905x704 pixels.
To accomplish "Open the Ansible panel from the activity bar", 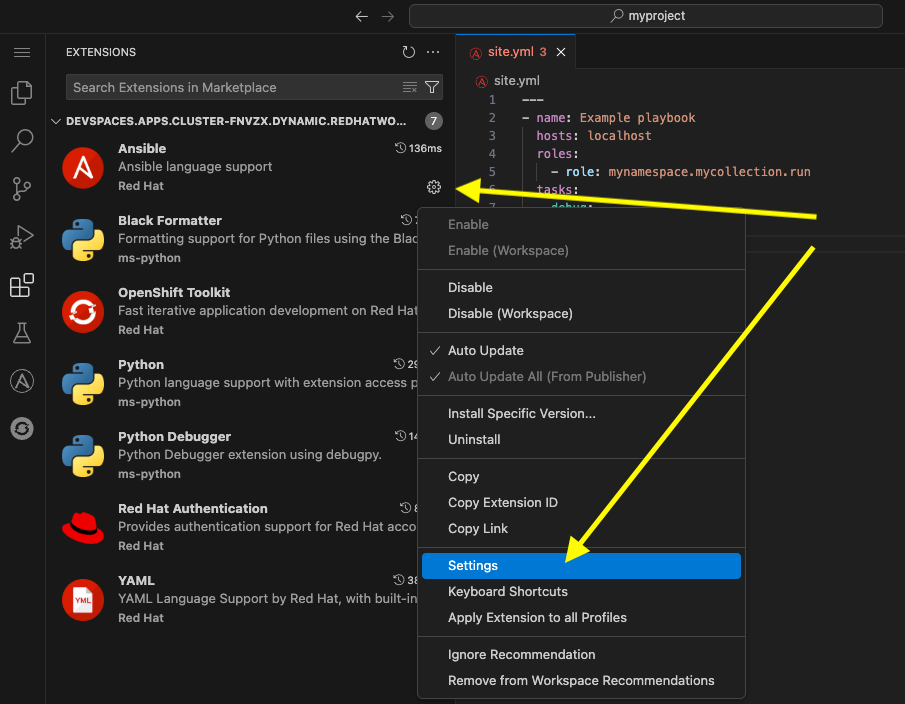I will pyautogui.click(x=22, y=380).
